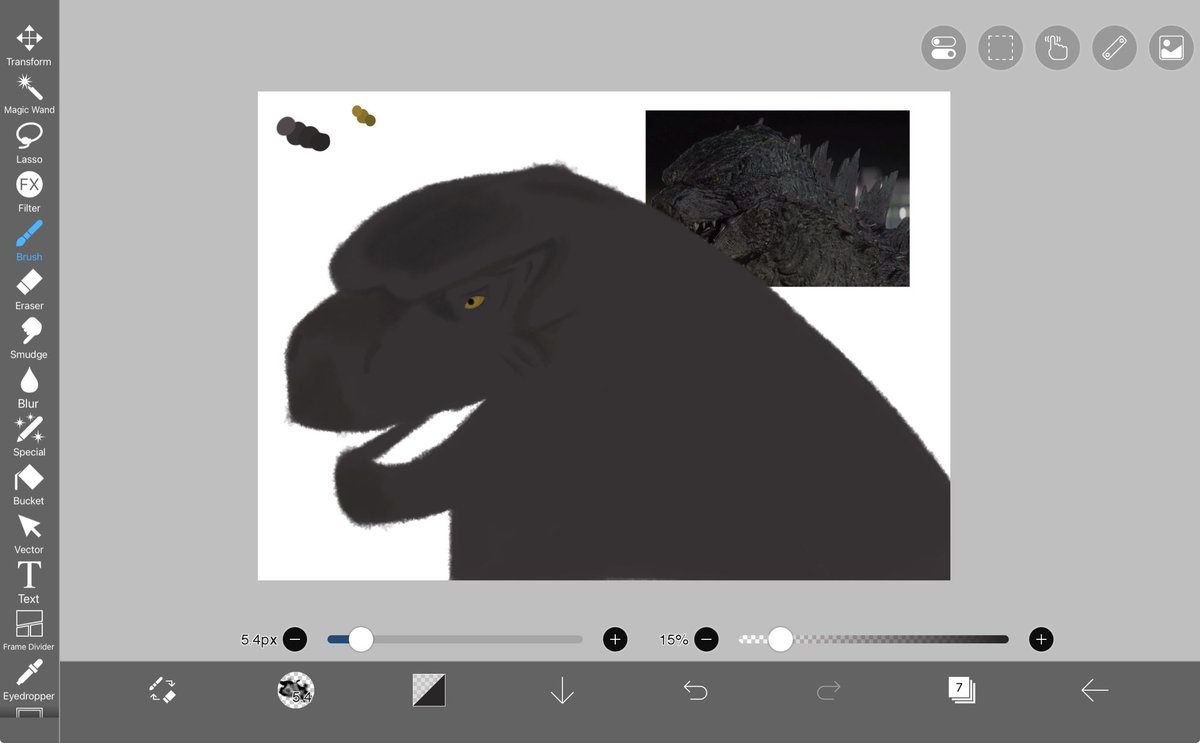Screen dimensions: 1200x743
Task: Select the Magic Wand tool
Action: pyautogui.click(x=29, y=94)
